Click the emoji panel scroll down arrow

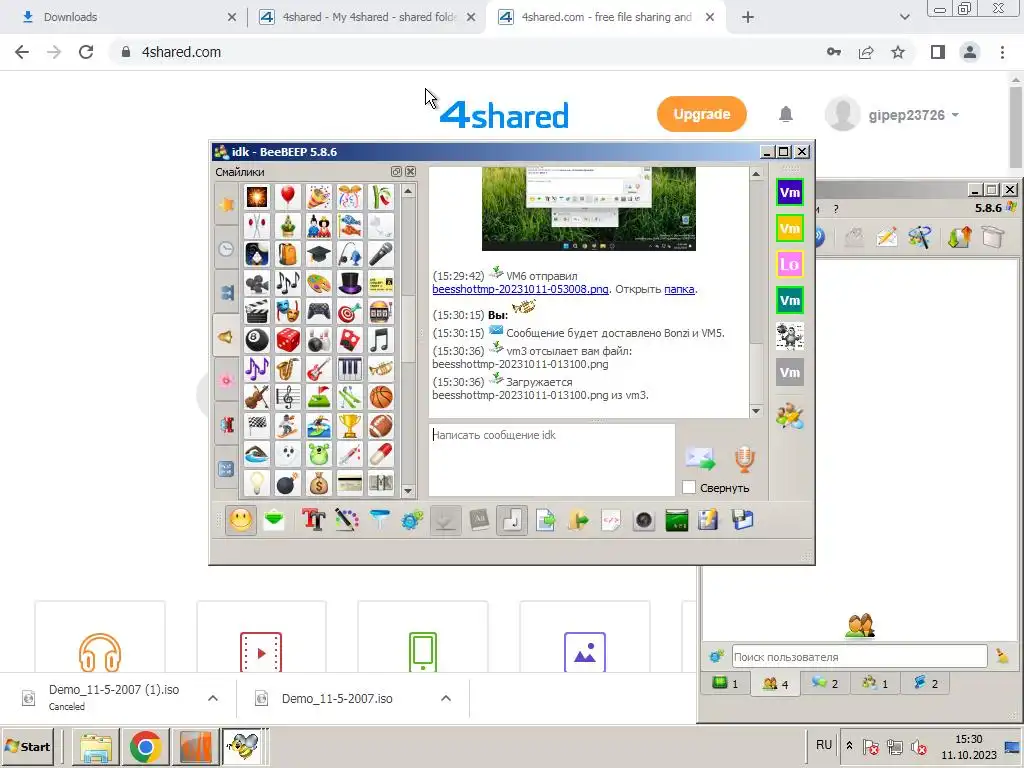[408, 490]
